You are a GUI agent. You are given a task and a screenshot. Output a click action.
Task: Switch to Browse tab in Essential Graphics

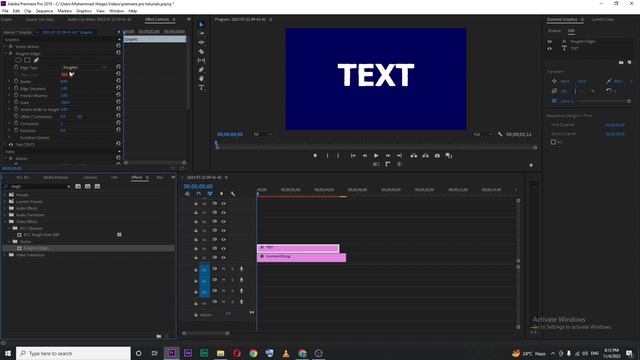(x=554, y=31)
